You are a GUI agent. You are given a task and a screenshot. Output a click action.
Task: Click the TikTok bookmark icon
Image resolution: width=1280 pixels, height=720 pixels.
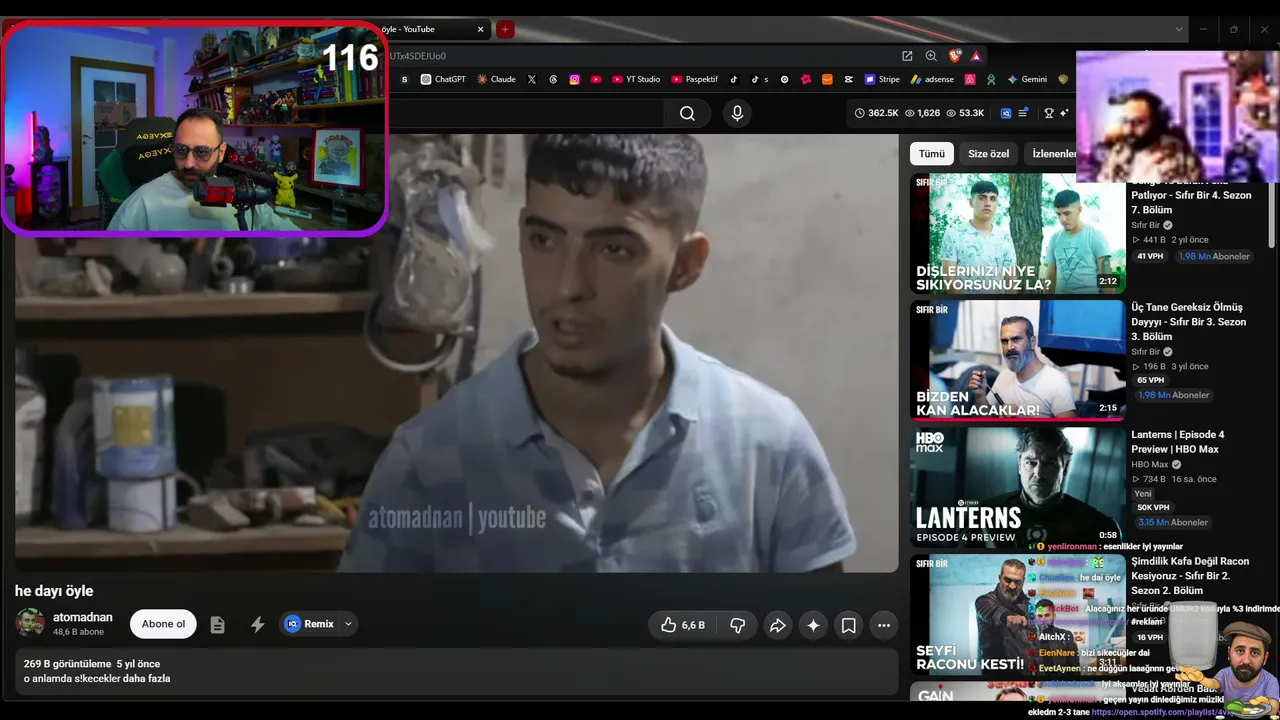pos(733,79)
